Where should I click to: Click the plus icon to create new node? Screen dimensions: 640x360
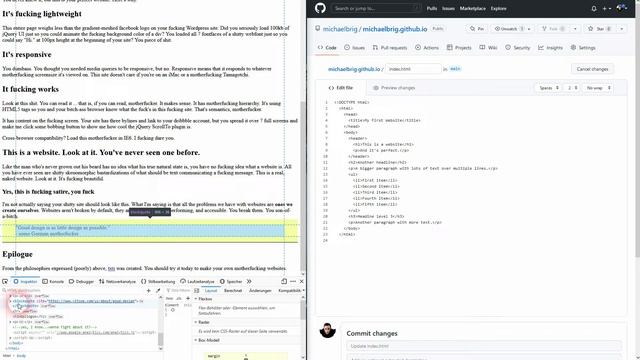(x=149, y=290)
